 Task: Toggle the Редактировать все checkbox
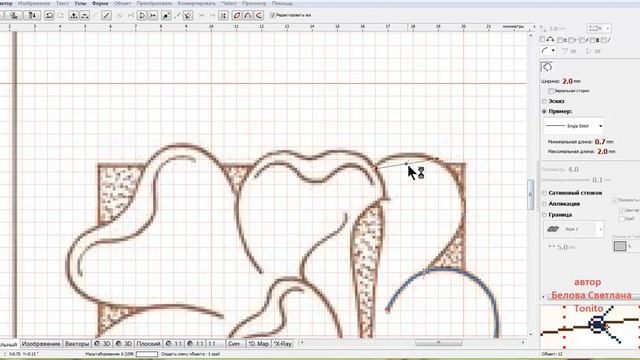pyautogui.click(x=273, y=16)
